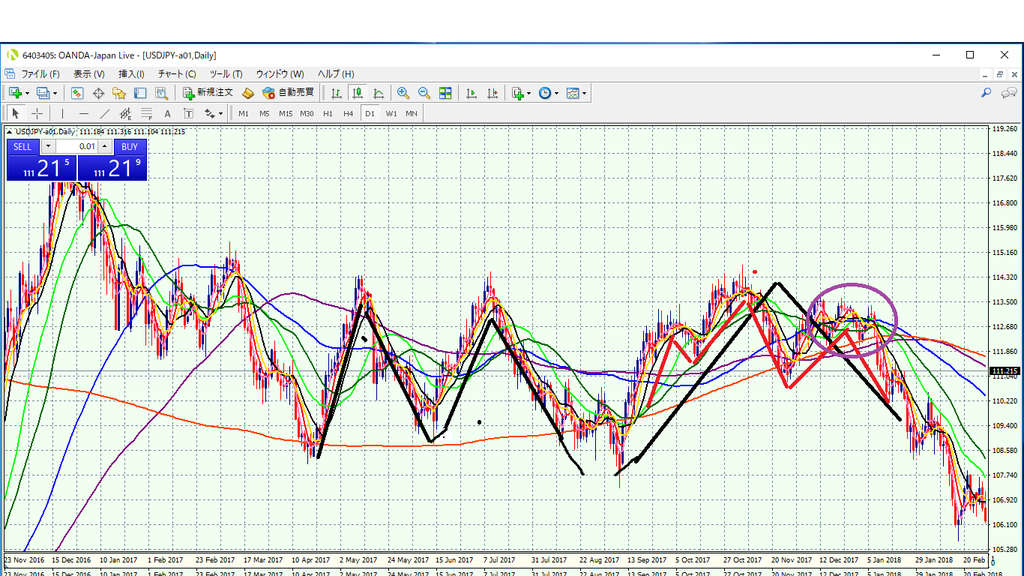Screen dimensions: 1024x576
Task: Open the ファイル (F) menu
Action: [x=40, y=74]
